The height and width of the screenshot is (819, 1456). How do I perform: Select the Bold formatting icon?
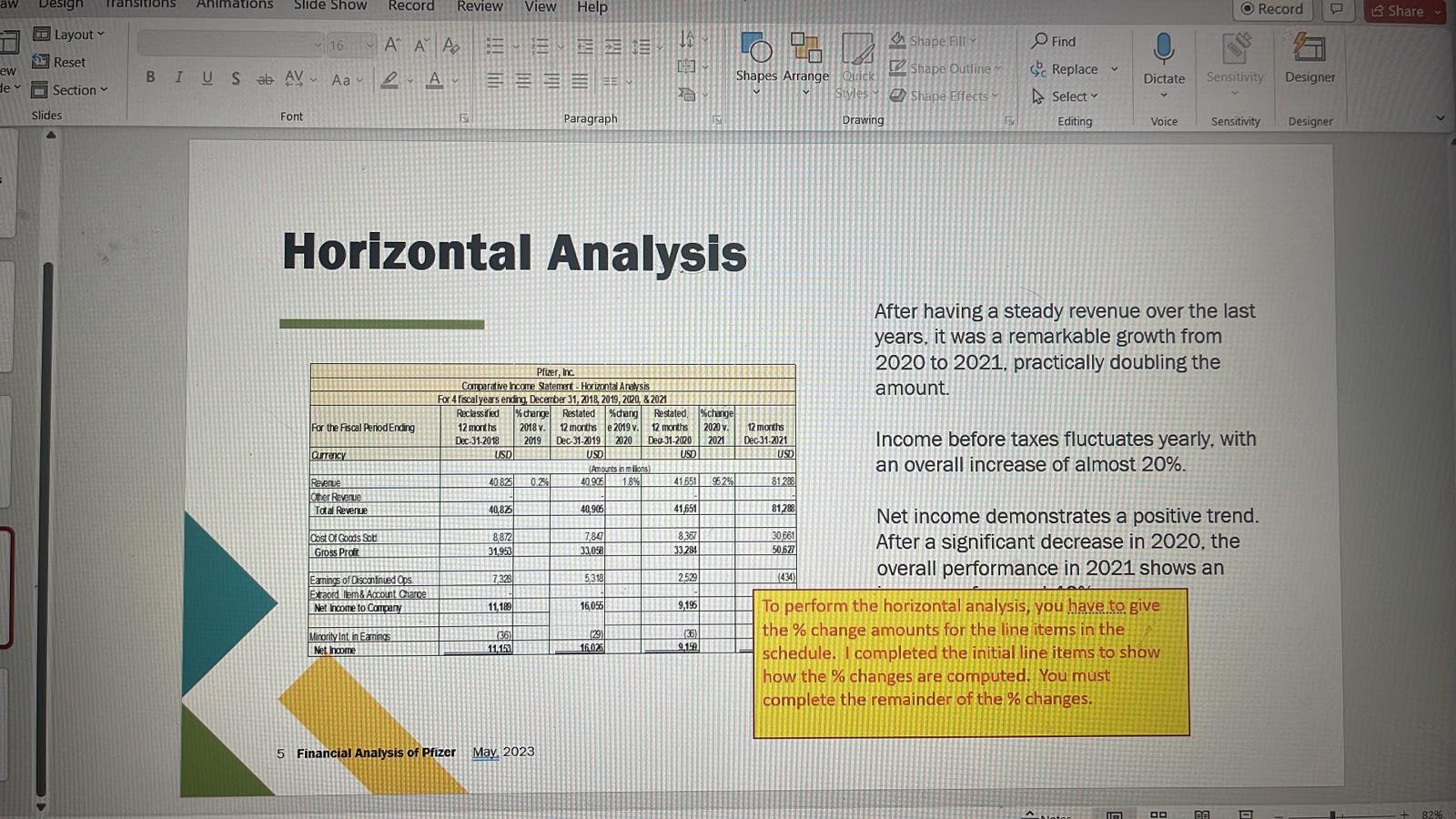[x=150, y=78]
